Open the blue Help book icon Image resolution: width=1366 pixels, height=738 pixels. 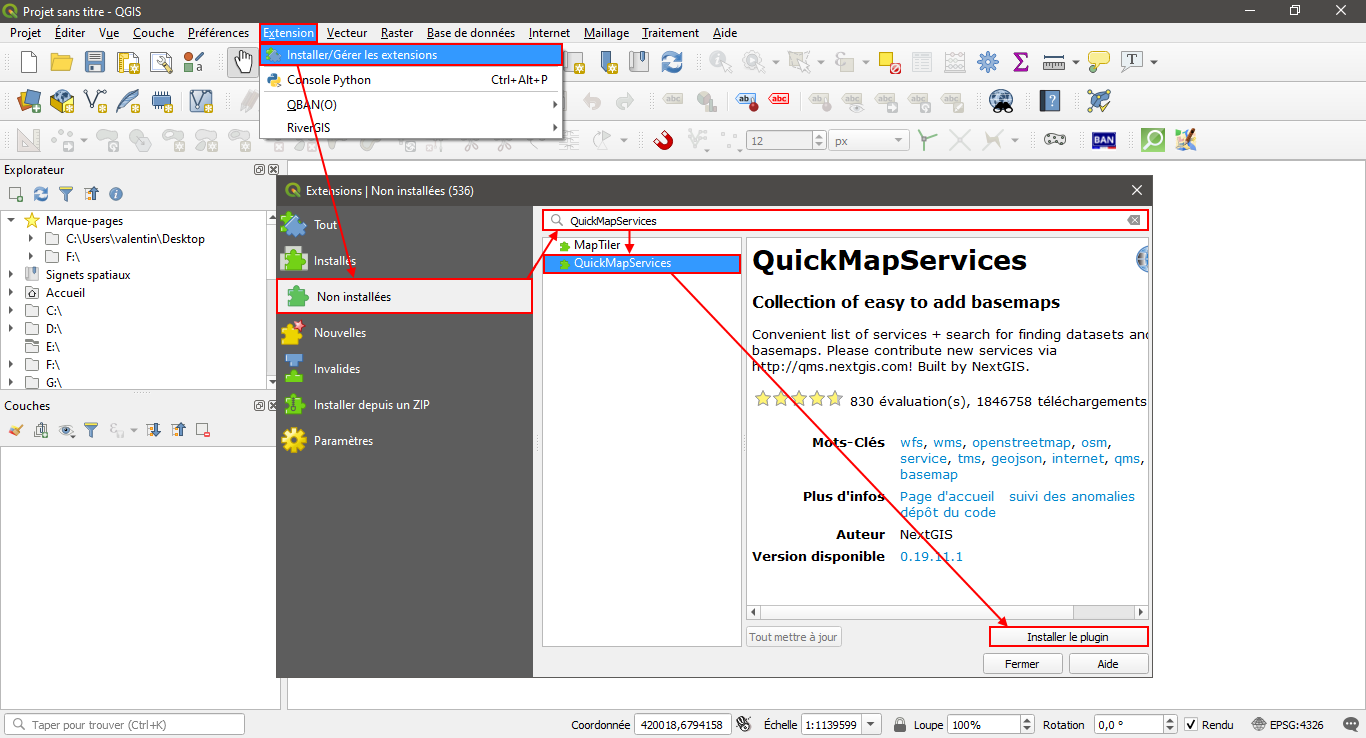pos(1050,101)
